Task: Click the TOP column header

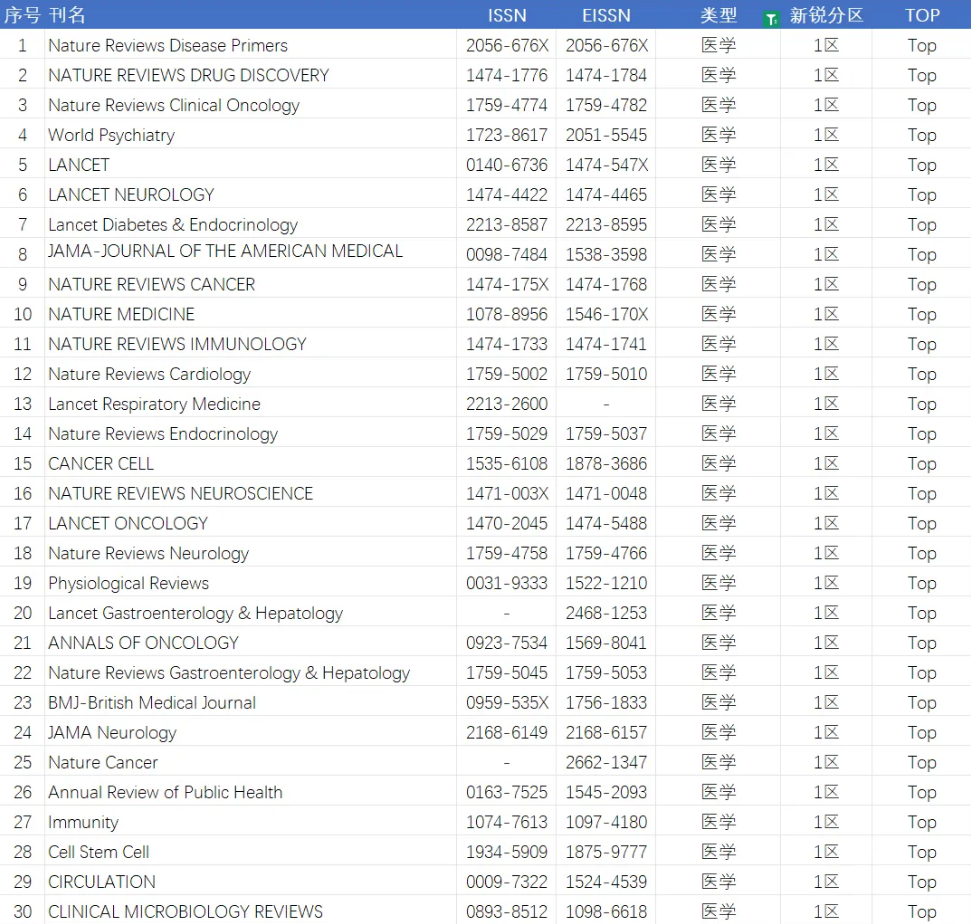Action: pyautogui.click(x=922, y=15)
